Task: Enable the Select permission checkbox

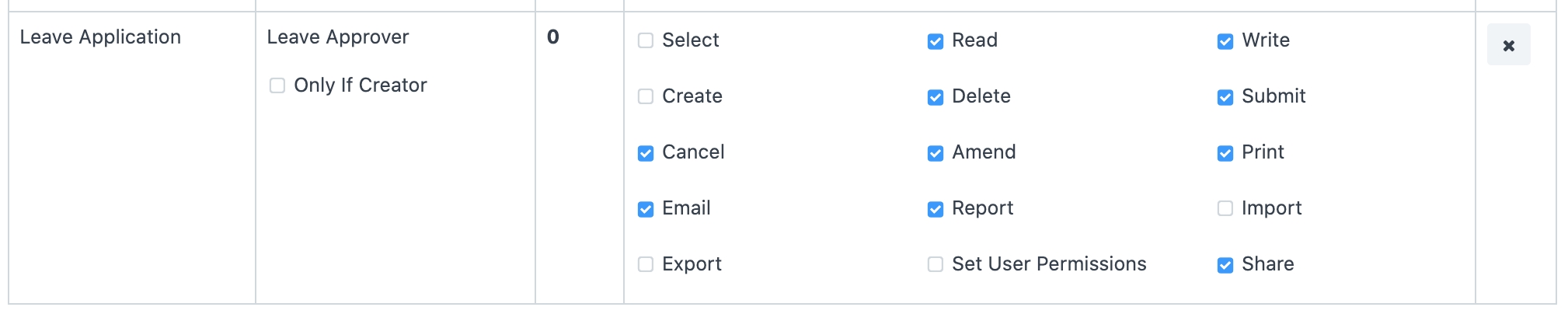Action: point(646,40)
